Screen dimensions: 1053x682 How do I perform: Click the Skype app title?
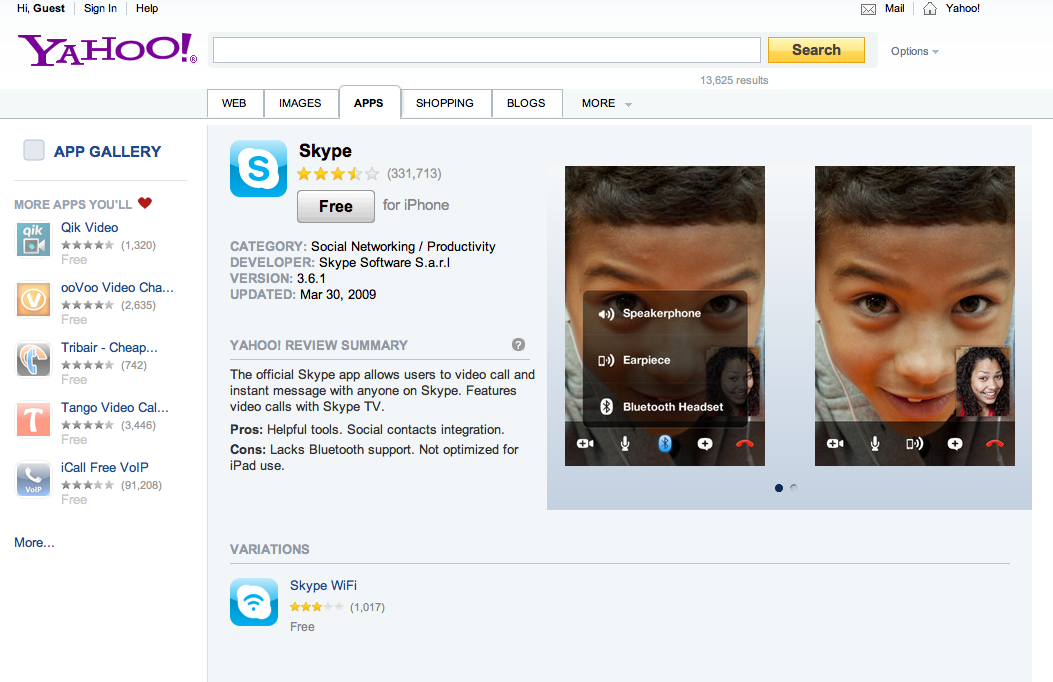[x=325, y=151]
